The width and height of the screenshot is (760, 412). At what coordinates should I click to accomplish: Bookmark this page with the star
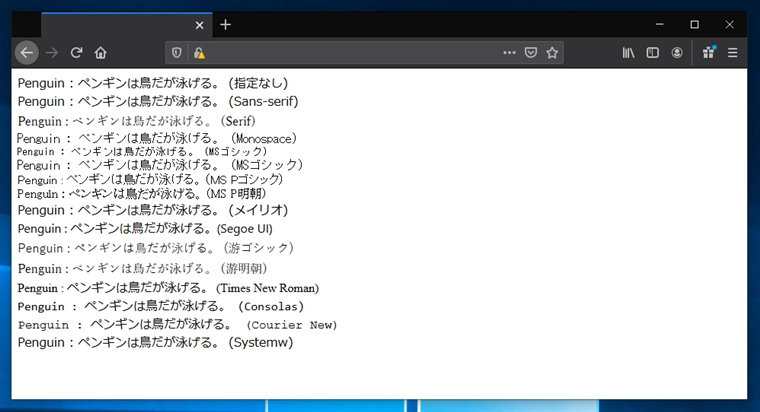pyautogui.click(x=552, y=53)
